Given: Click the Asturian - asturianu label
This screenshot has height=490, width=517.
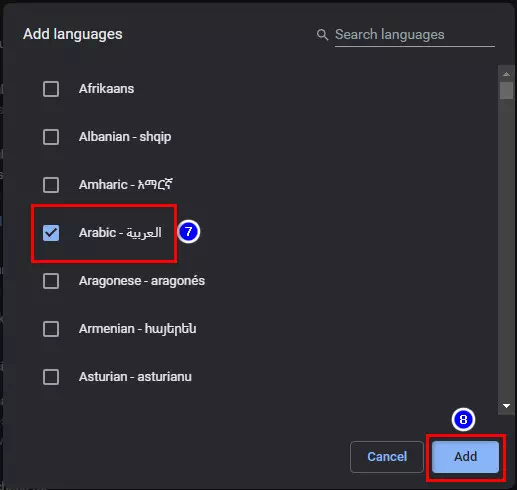Looking at the screenshot, I should (135, 377).
